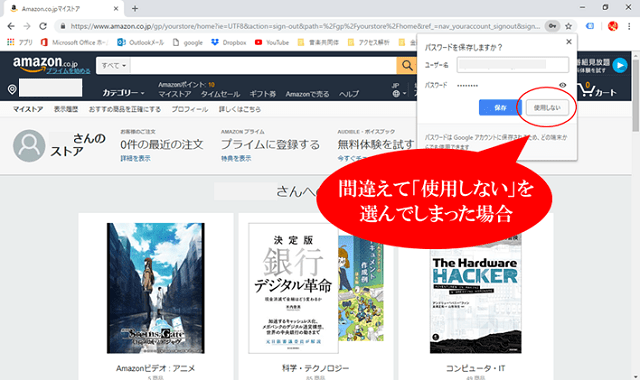Screen dimensions: 640x380
Task: Open the 銀行デジタル革命 book cover
Action: 293,288
